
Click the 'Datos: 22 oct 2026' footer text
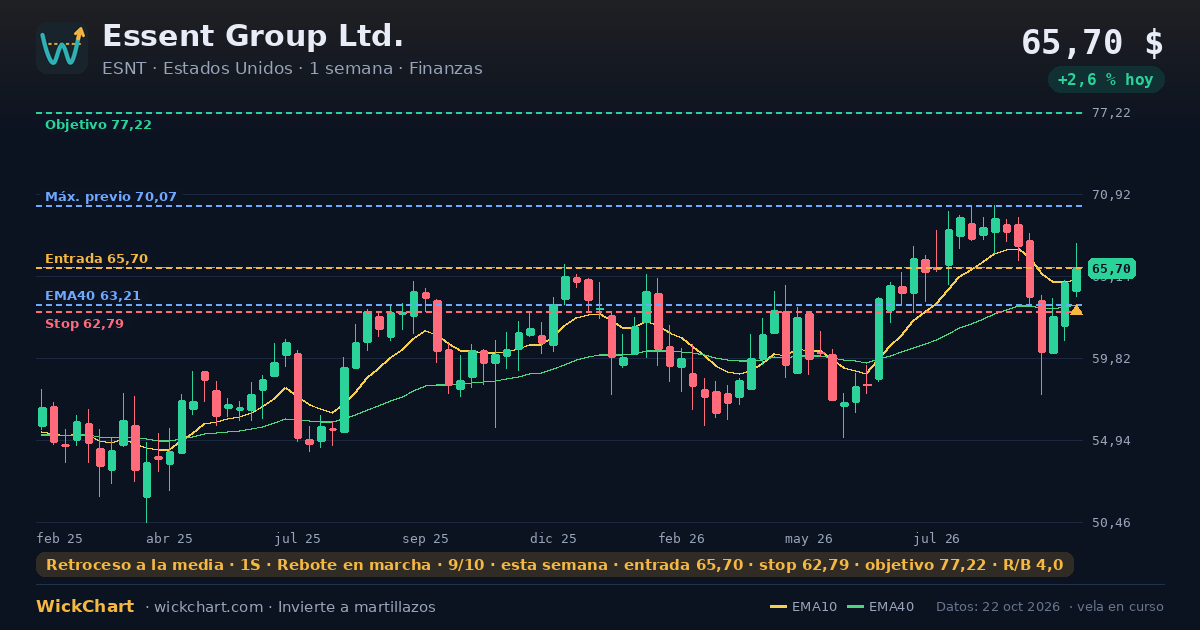pyautogui.click(x=999, y=607)
